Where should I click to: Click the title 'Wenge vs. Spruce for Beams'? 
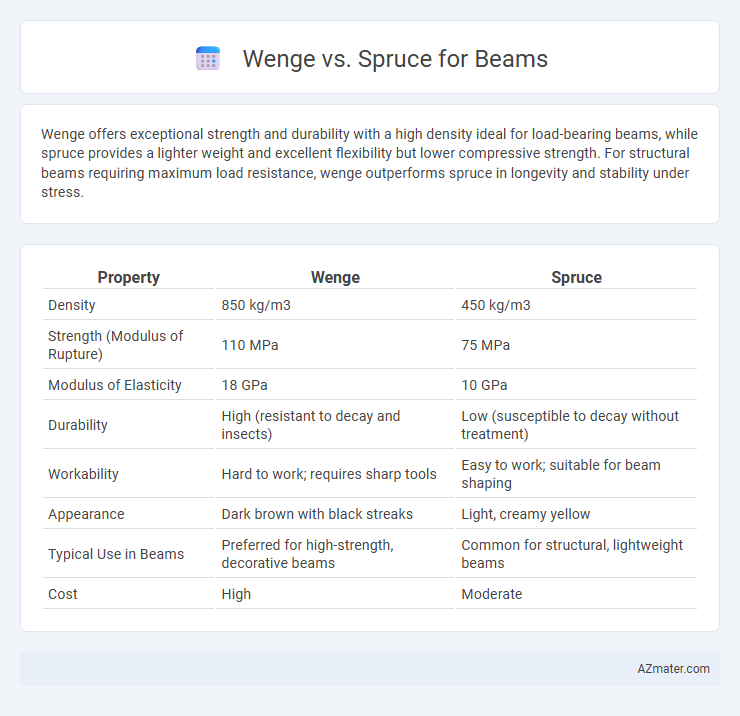pos(395,59)
